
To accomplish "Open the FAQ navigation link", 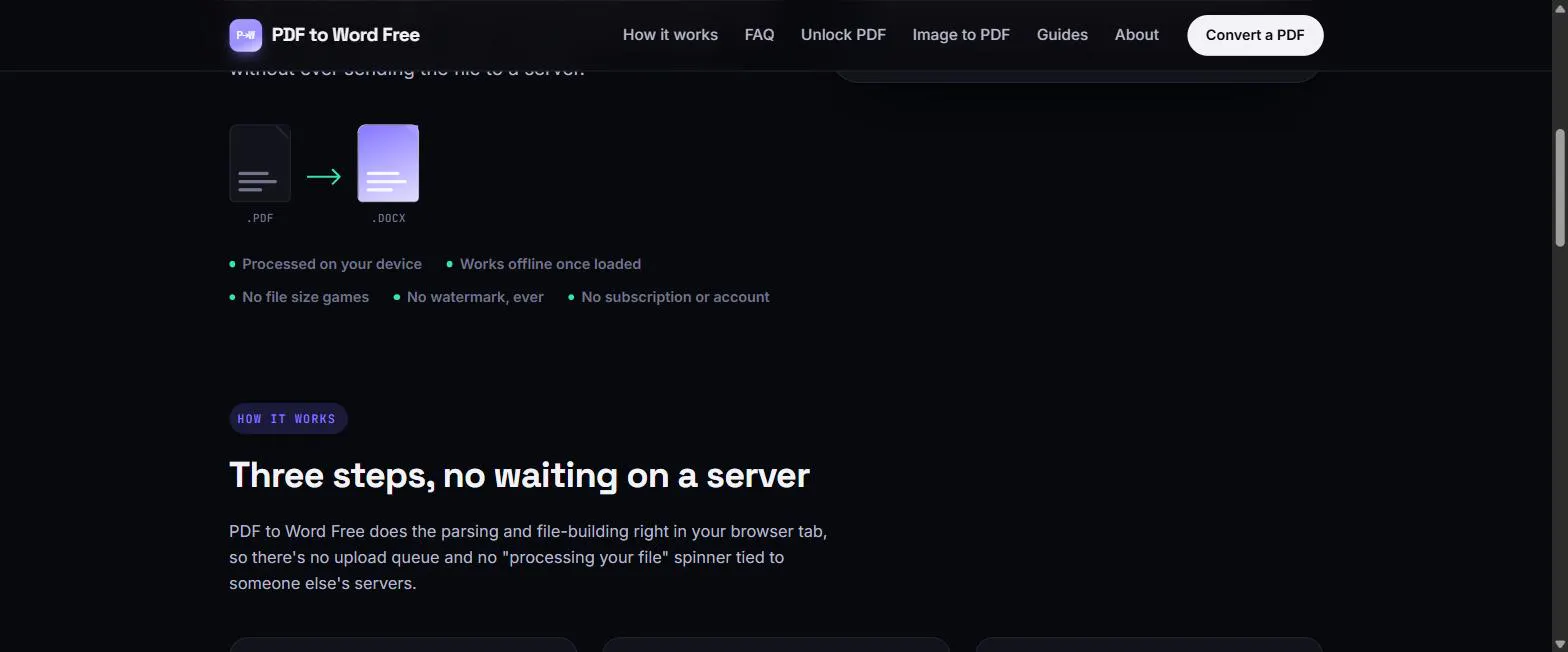I will coord(759,35).
